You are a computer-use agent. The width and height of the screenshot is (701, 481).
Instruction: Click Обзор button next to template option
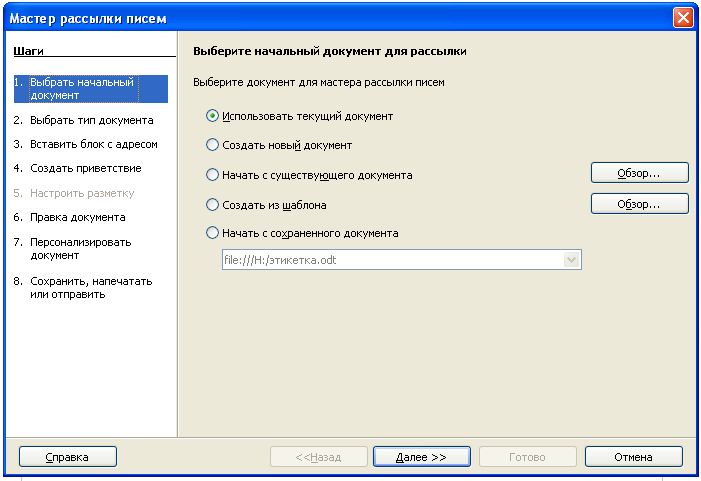tap(639, 204)
